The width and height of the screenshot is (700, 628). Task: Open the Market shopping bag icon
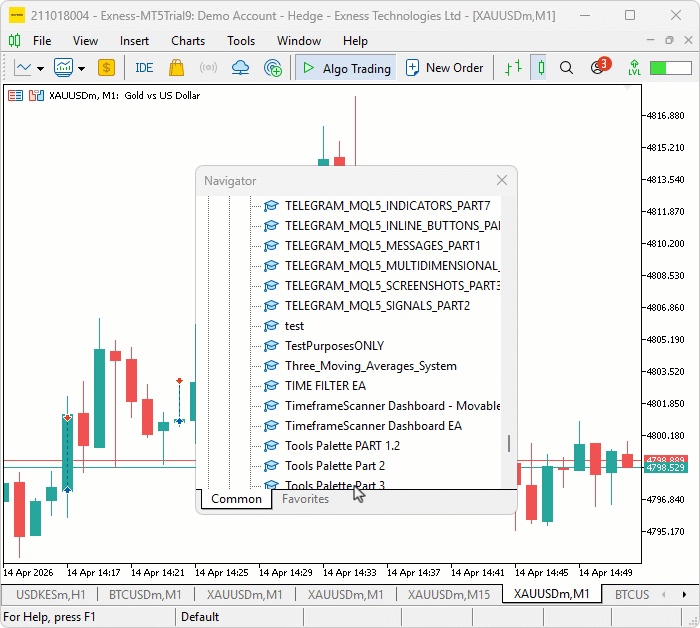[x=176, y=68]
